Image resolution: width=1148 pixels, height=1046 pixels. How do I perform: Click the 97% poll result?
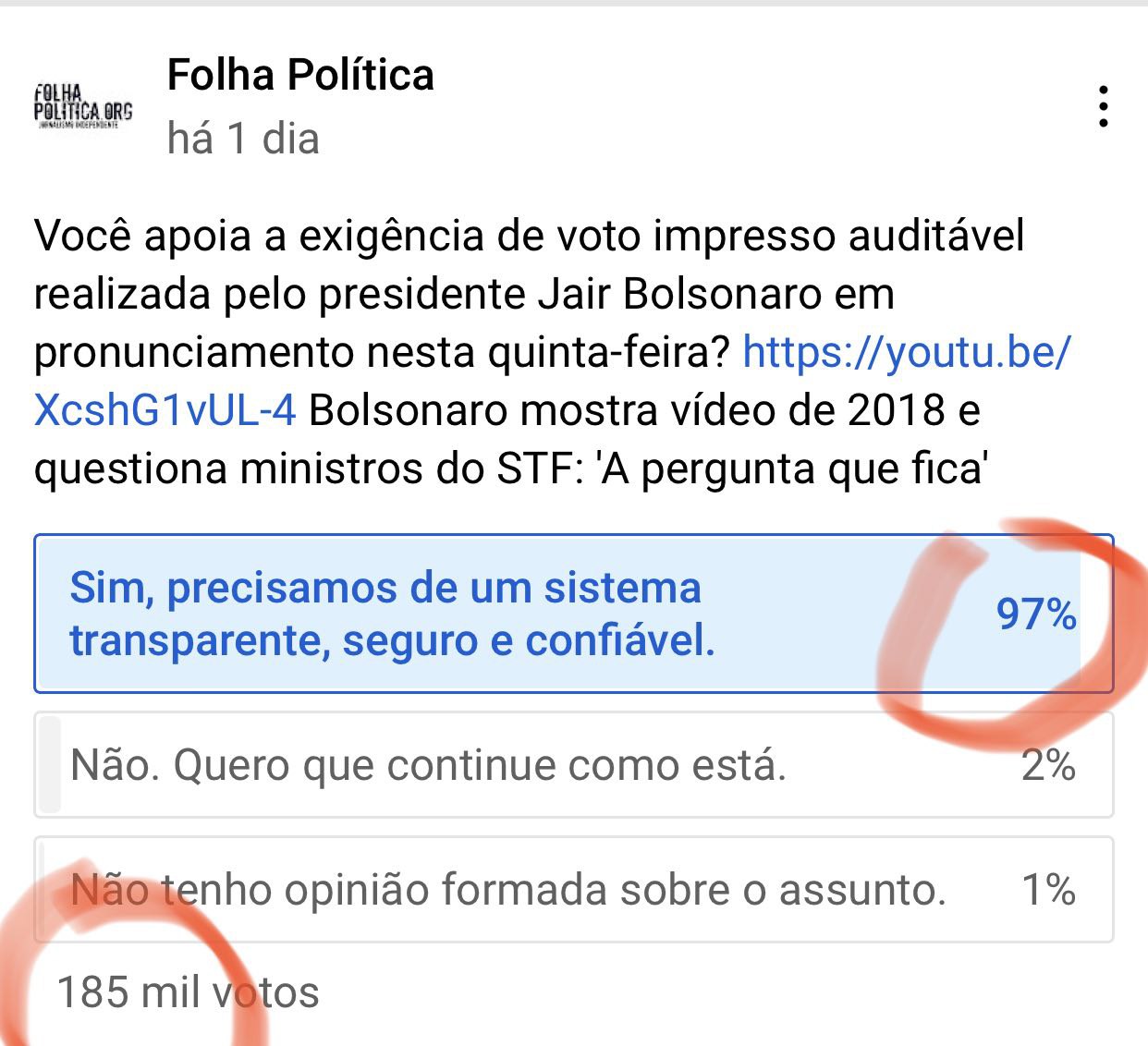point(1035,614)
